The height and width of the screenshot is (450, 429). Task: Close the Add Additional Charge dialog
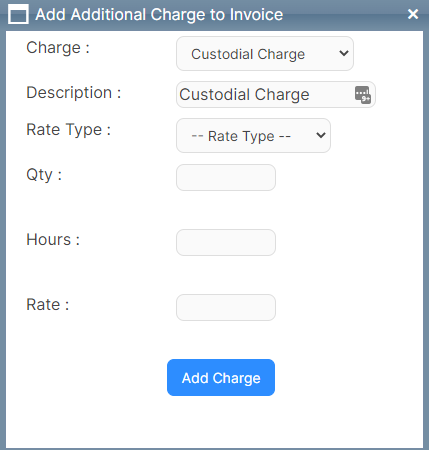tap(413, 14)
